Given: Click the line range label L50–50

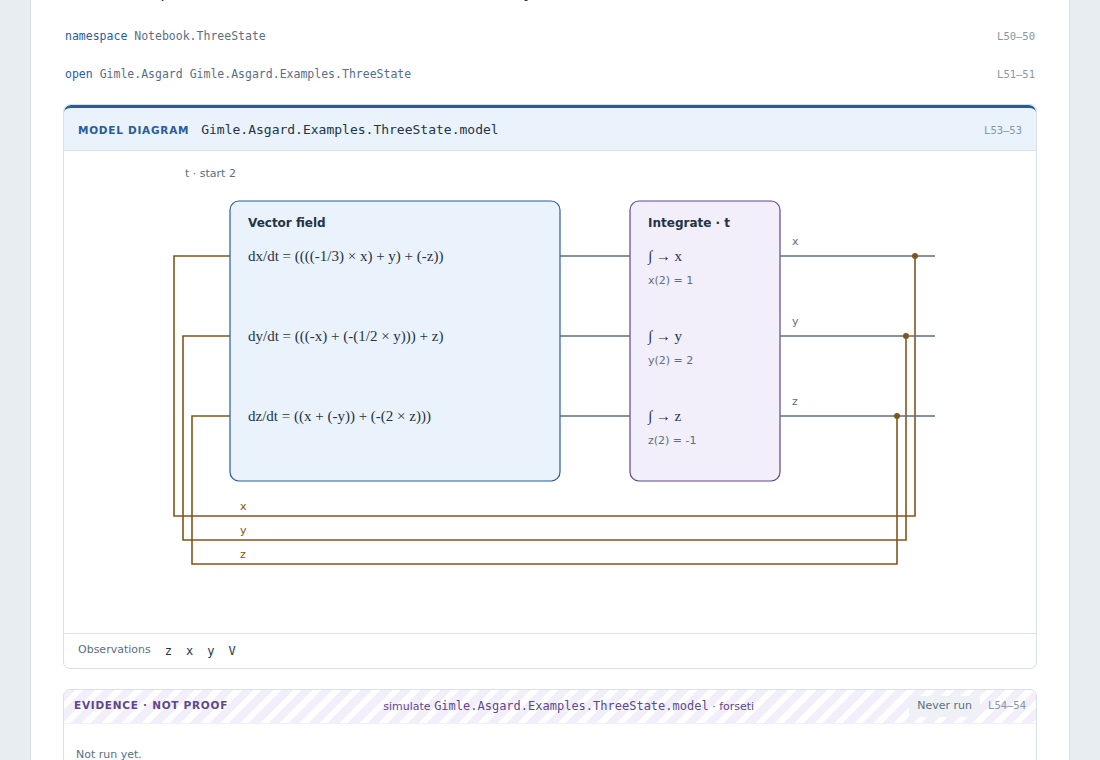Looking at the screenshot, I should [x=1016, y=36].
